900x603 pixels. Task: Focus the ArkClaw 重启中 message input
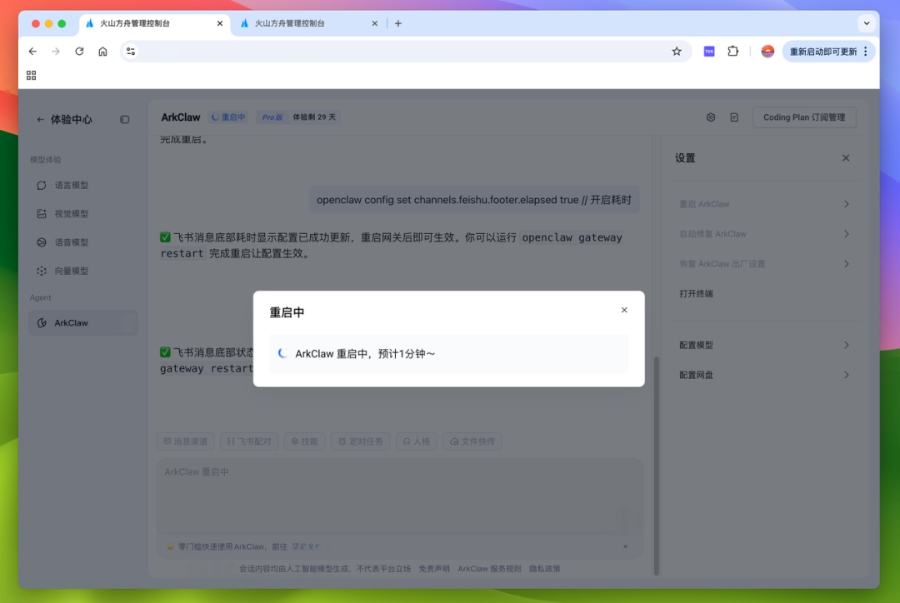coord(399,496)
